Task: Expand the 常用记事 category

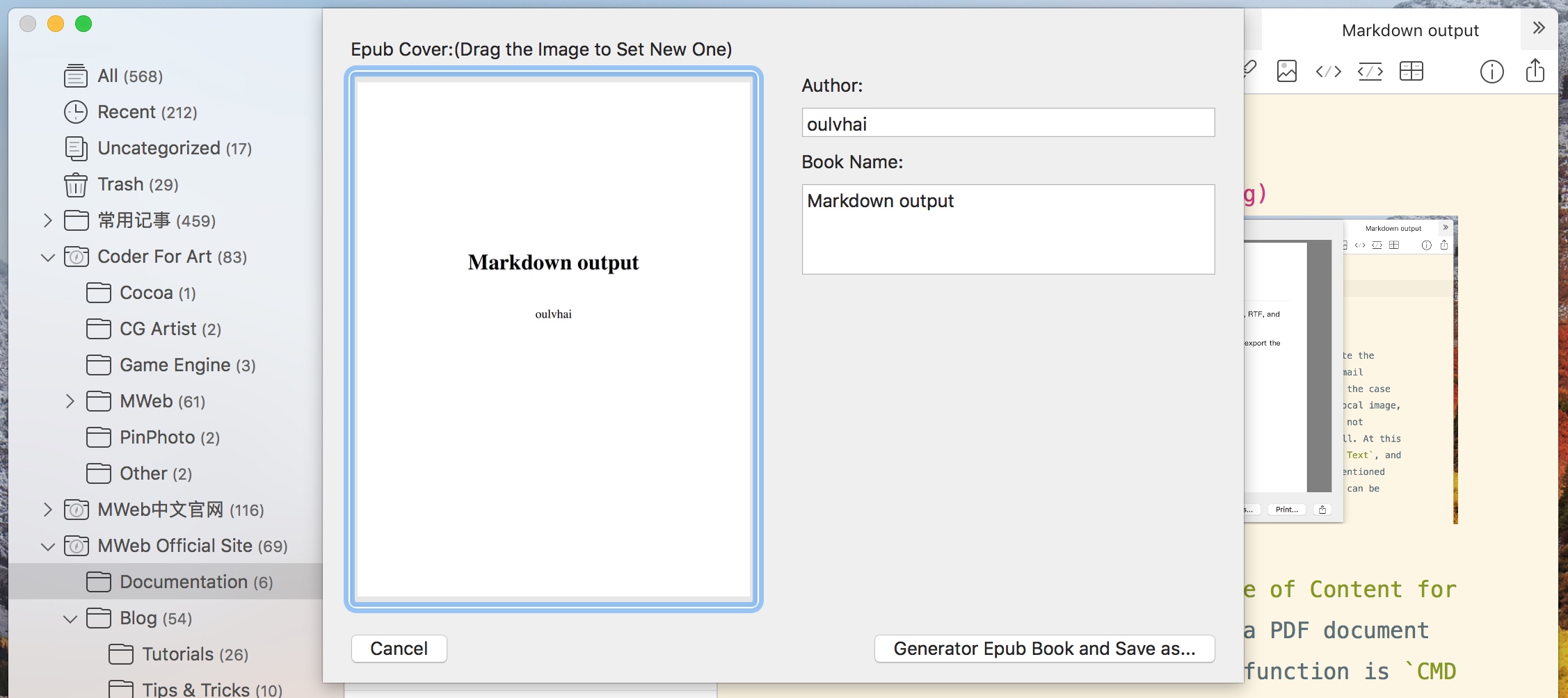Action: coord(47,220)
